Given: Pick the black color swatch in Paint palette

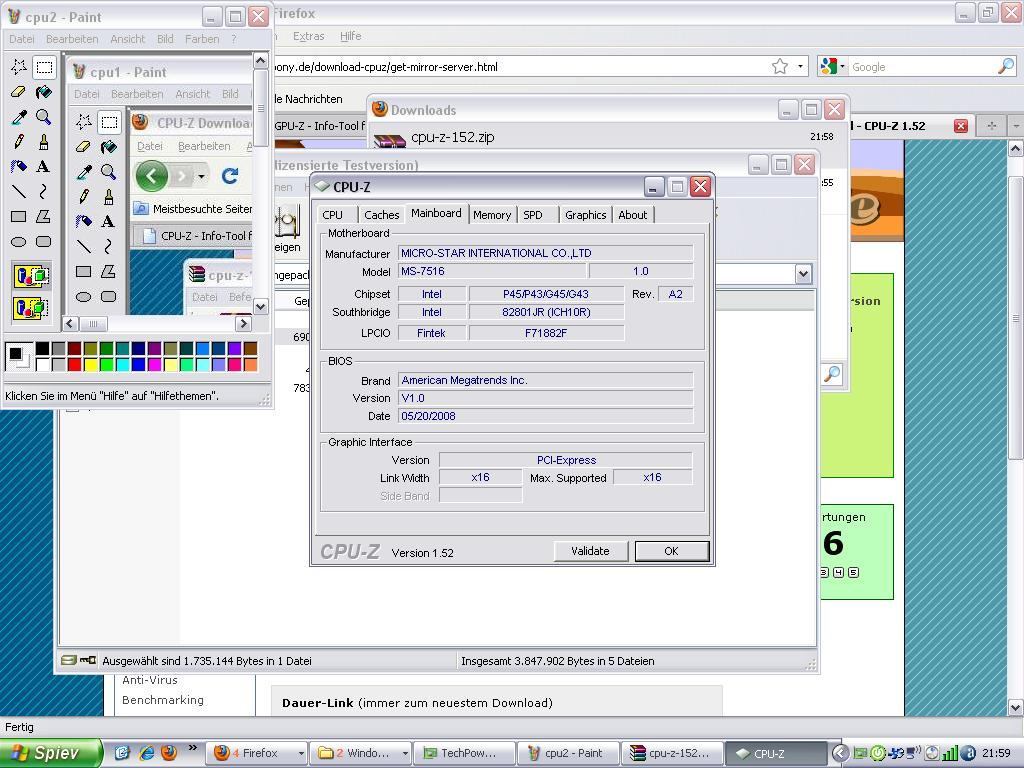Looking at the screenshot, I should (42, 348).
